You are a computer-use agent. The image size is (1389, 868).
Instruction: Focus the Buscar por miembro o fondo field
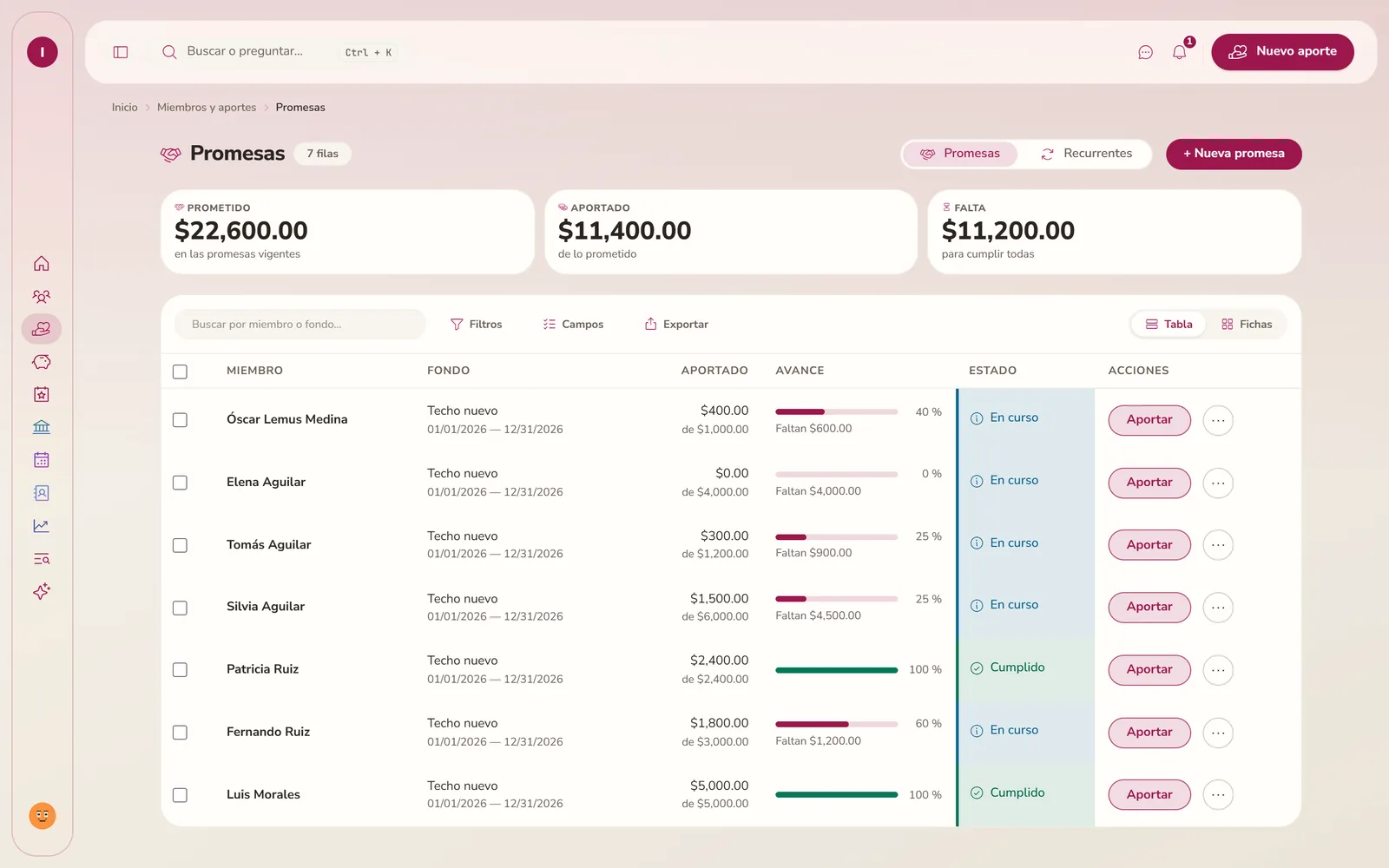point(300,325)
